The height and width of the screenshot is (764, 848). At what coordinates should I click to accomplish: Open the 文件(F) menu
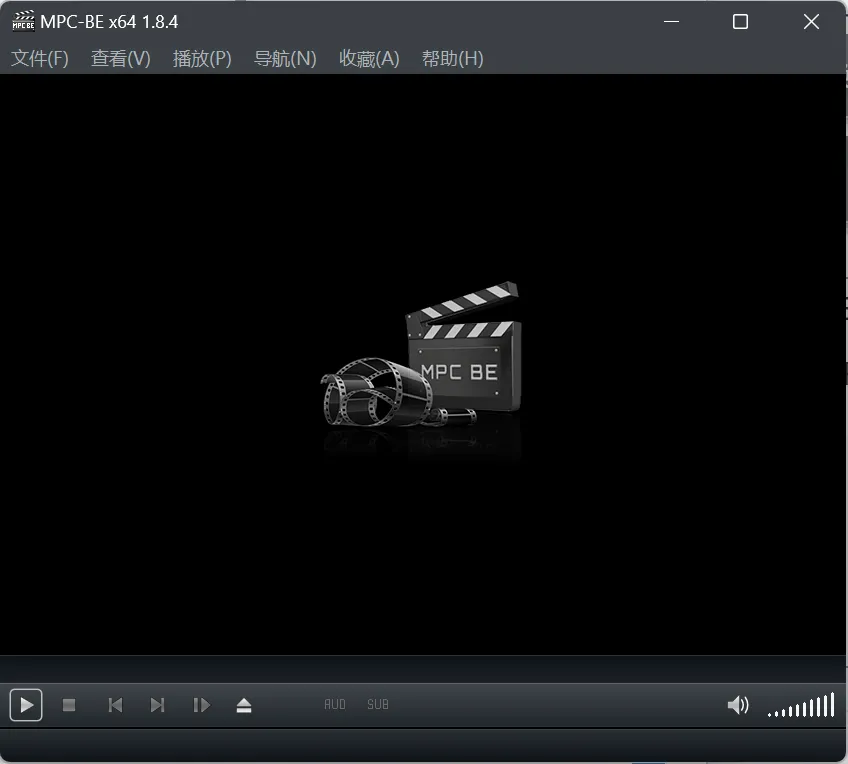click(x=40, y=59)
